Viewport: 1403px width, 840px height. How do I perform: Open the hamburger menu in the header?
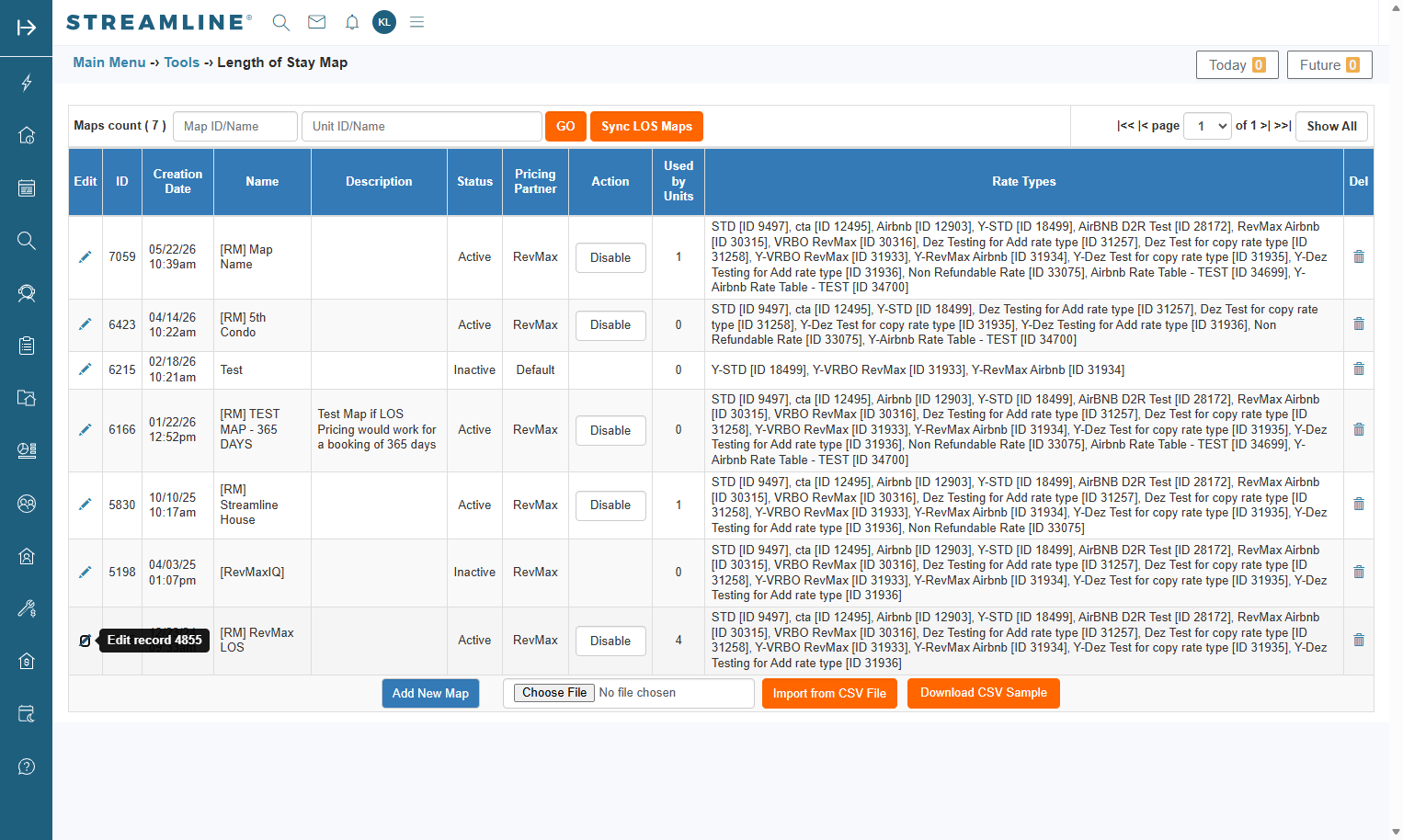(x=417, y=22)
